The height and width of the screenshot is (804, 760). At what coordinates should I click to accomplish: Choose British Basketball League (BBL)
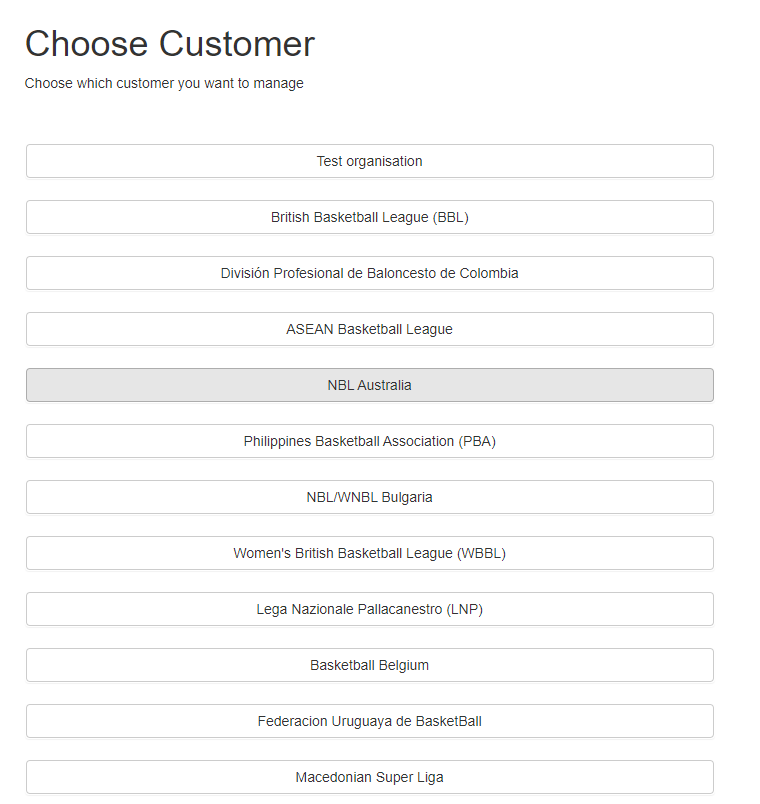(x=369, y=217)
